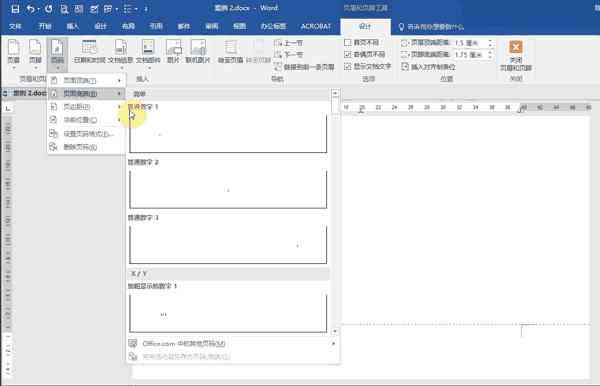Open the References (引用) ribbon tab

pyautogui.click(x=156, y=26)
